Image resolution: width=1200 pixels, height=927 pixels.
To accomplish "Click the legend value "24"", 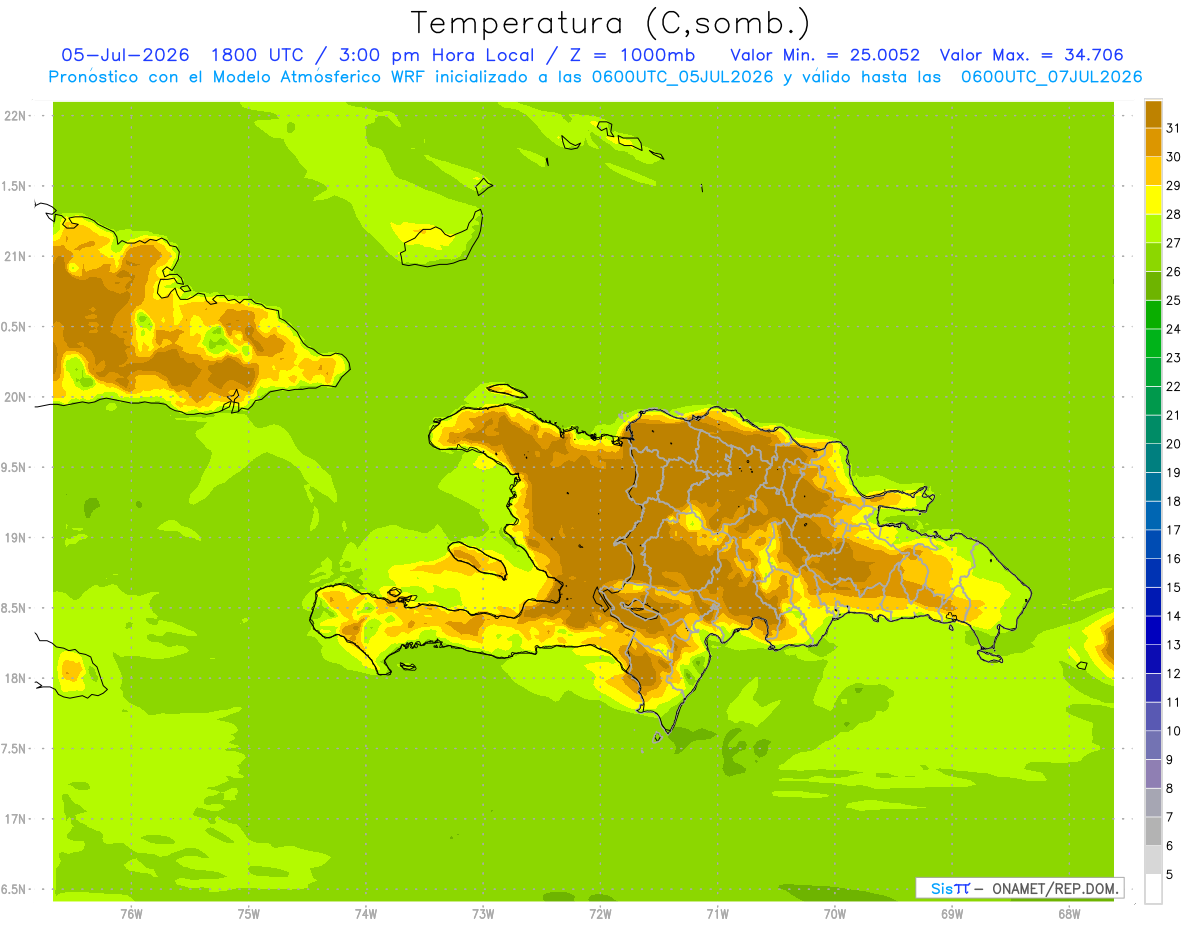I will pyautogui.click(x=1173, y=329).
